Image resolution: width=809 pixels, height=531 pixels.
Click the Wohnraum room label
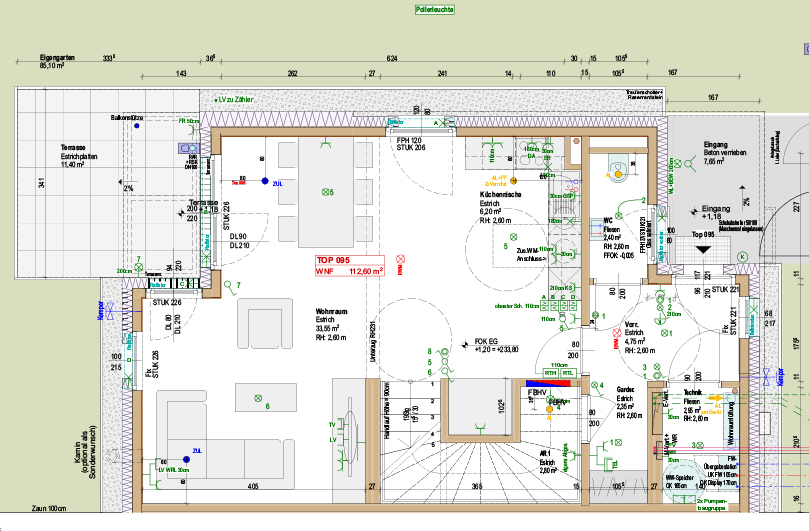pyautogui.click(x=331, y=312)
